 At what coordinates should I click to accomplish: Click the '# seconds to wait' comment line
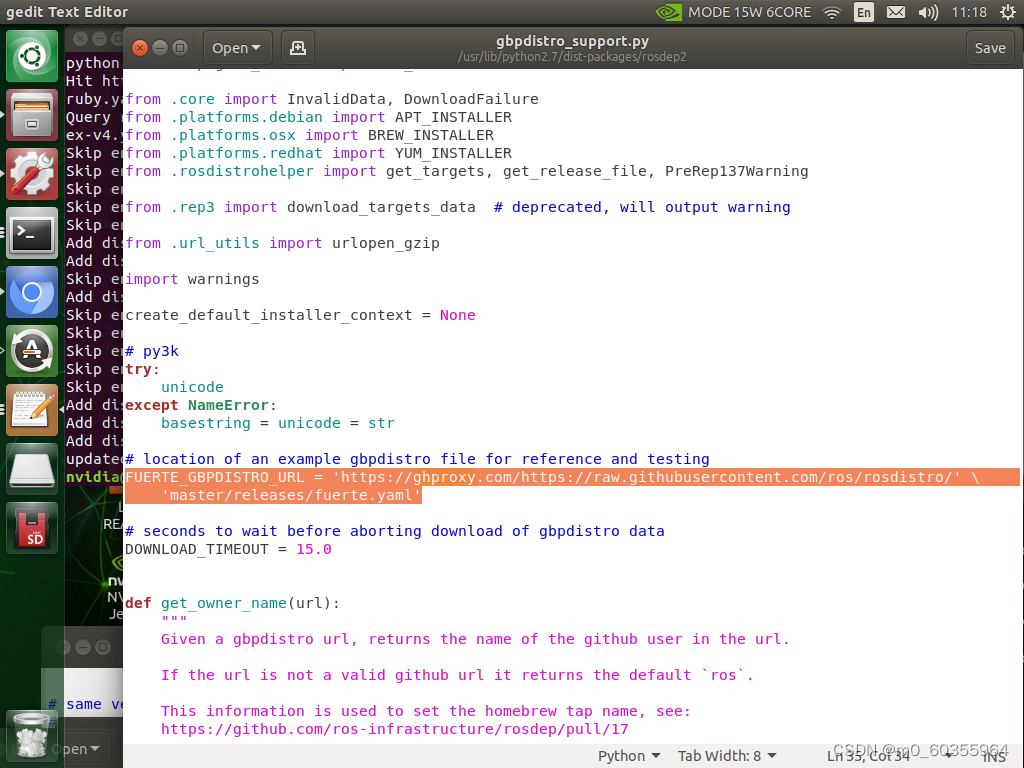[x=394, y=532]
